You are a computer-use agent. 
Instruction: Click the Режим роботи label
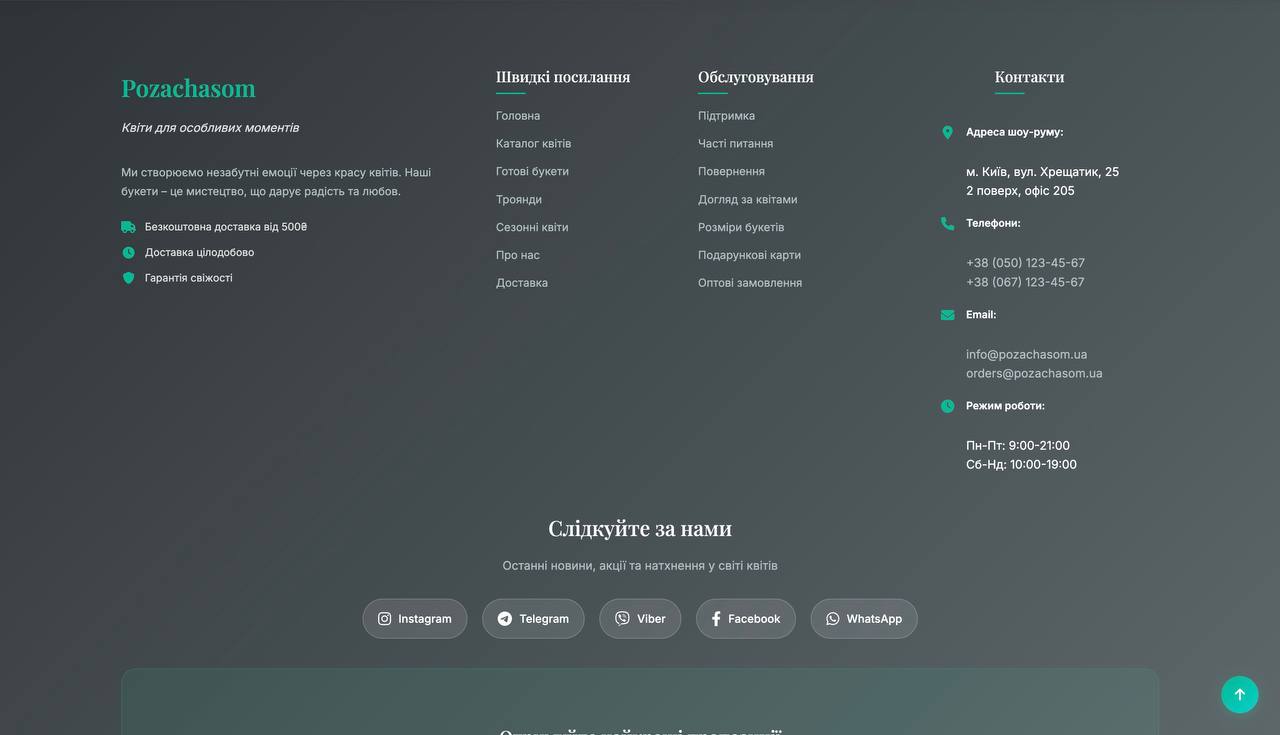pyautogui.click(x=1005, y=406)
